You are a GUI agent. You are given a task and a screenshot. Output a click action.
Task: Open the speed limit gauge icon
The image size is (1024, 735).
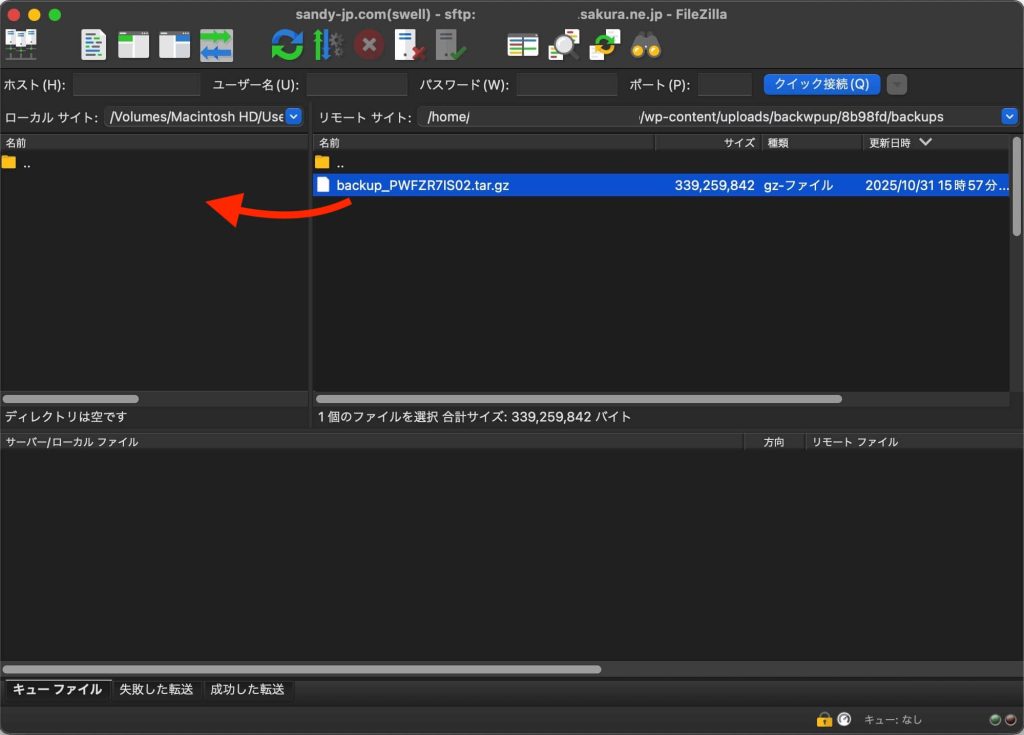(x=844, y=719)
